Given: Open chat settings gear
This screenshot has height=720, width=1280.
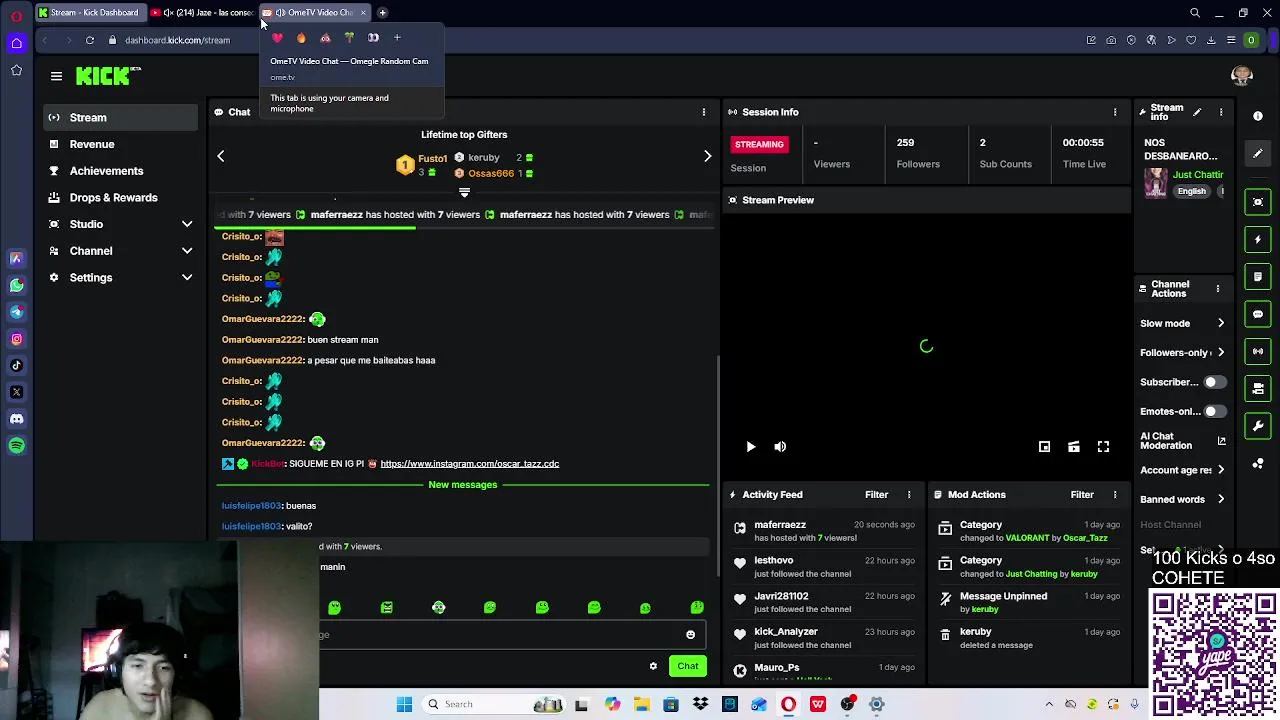Looking at the screenshot, I should pyautogui.click(x=653, y=666).
